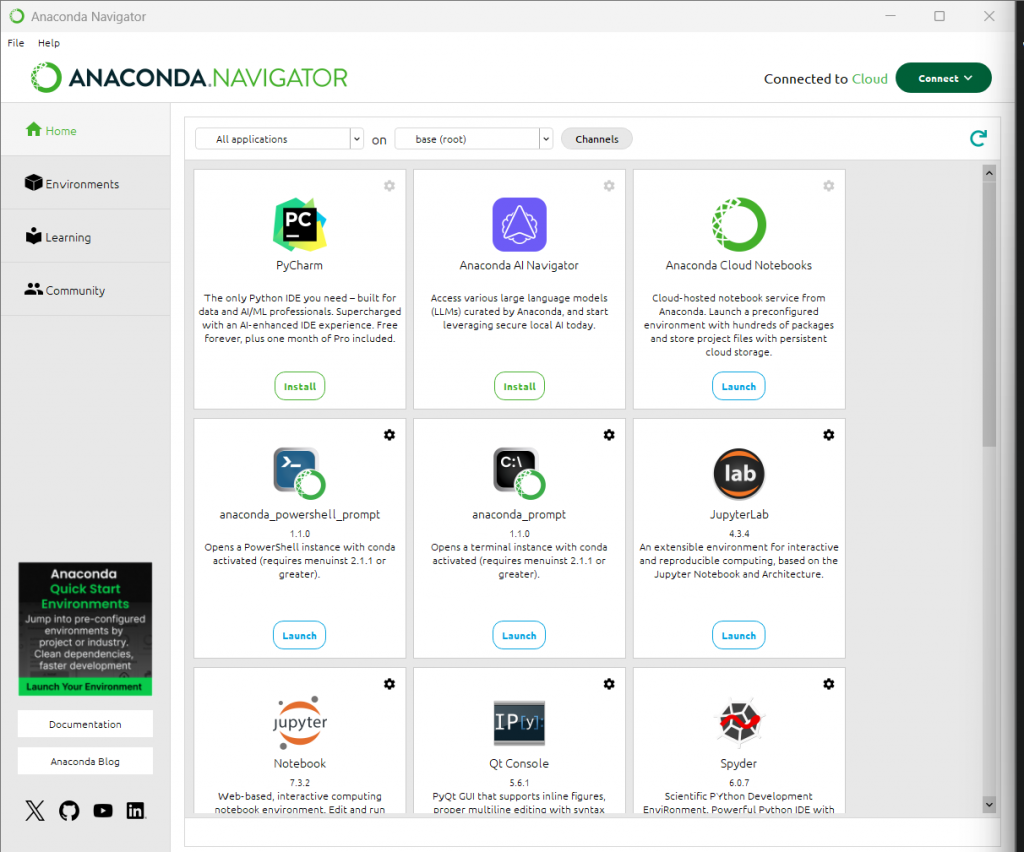
Task: Click the scrollbar down arrow
Action: click(x=989, y=805)
